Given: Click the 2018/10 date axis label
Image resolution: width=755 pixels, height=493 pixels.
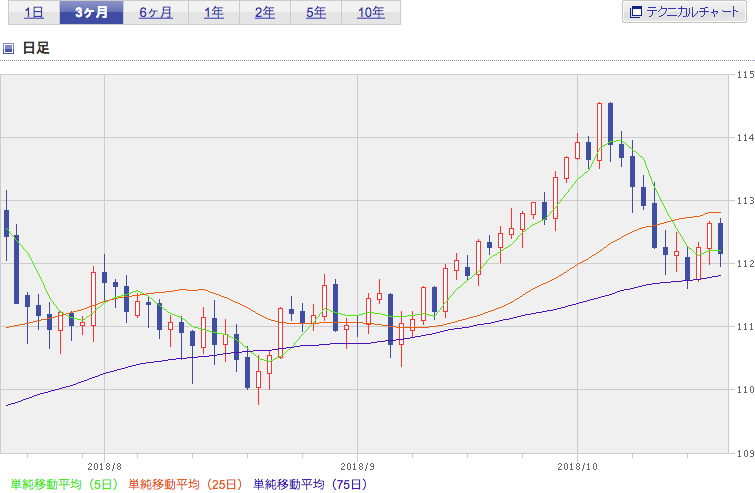Looking at the screenshot, I should tap(577, 467).
